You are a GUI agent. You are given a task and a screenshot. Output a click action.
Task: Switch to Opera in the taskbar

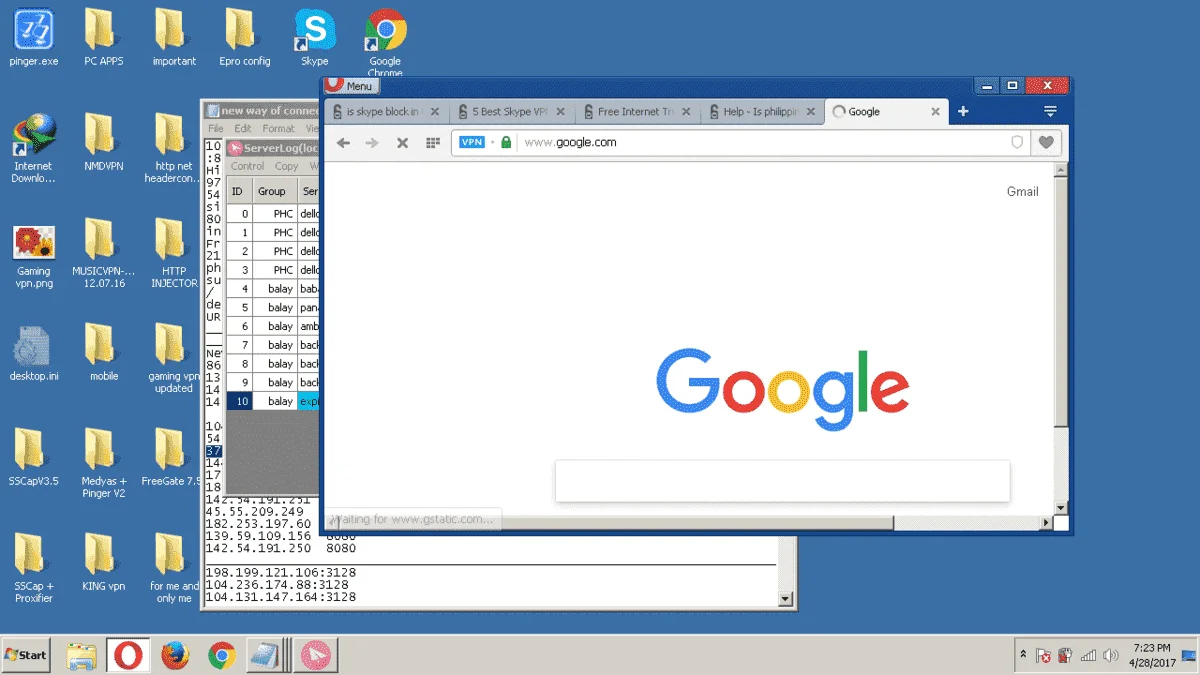pyautogui.click(x=128, y=656)
